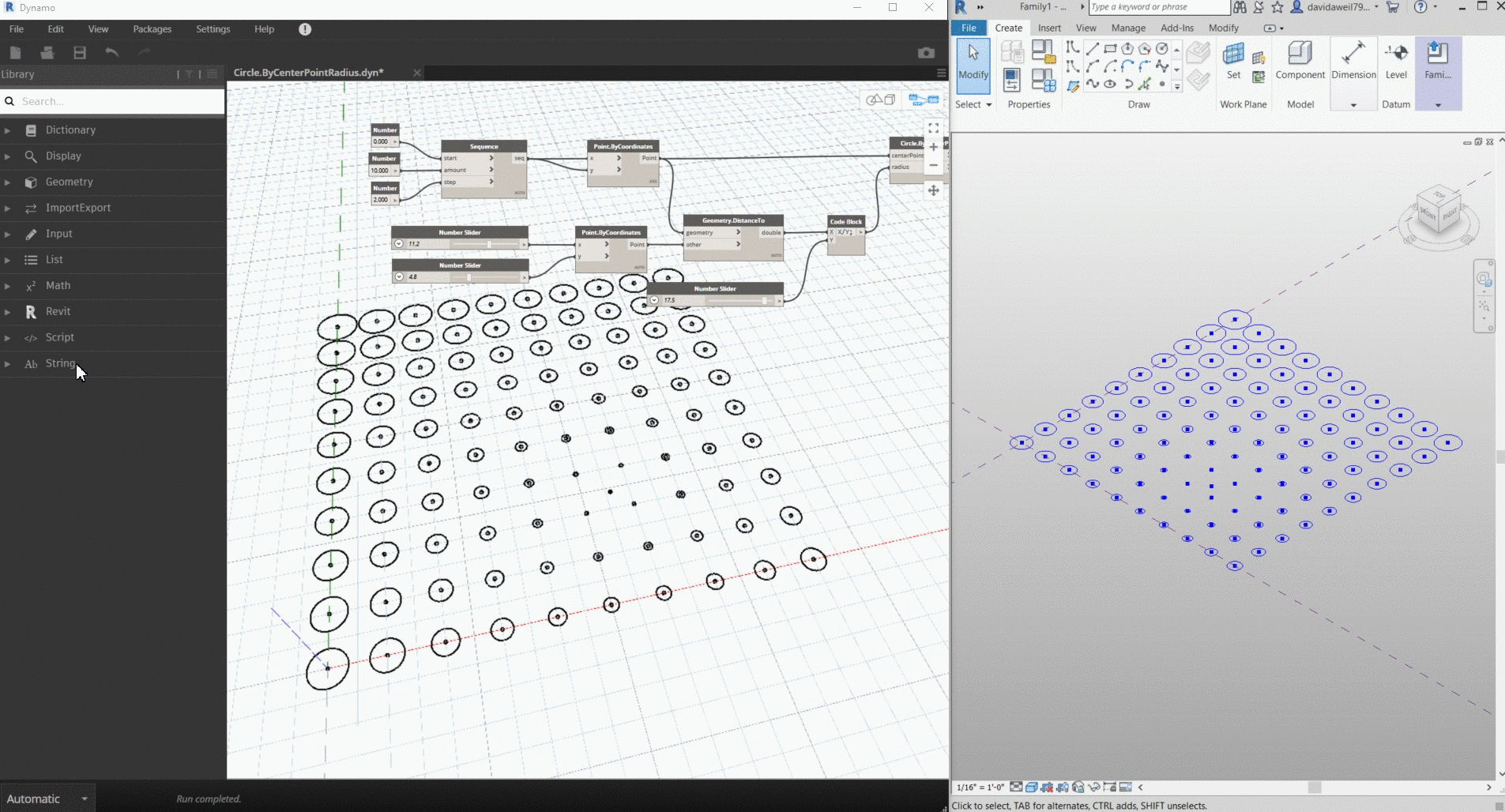Switch to graph view navigation icon

pos(924,100)
